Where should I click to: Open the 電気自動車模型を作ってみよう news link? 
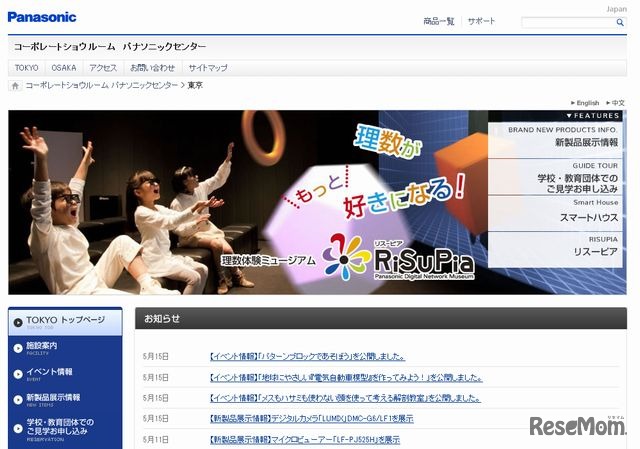coord(346,378)
